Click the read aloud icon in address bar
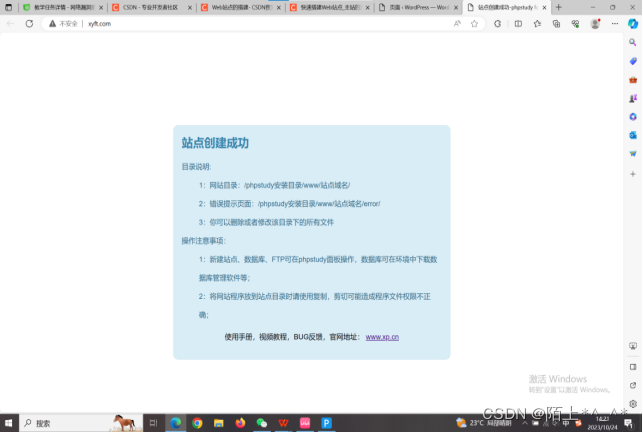Screen dimensions: 643x432 tap(457, 24)
